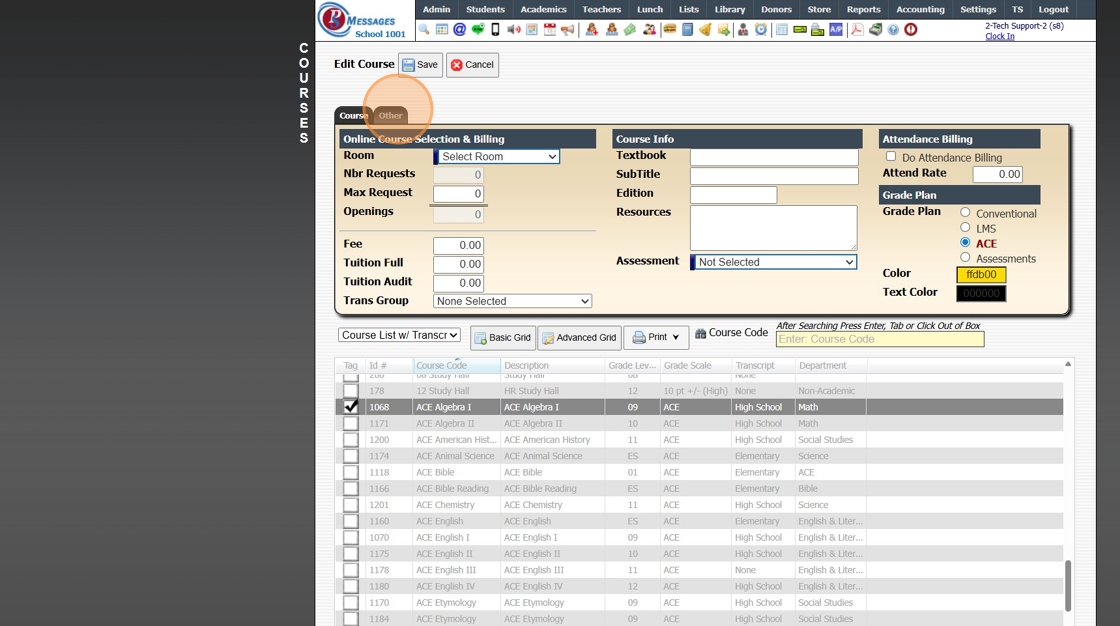The image size is (1120, 626).
Task: Click the Advanced Grid button
Action: point(579,337)
